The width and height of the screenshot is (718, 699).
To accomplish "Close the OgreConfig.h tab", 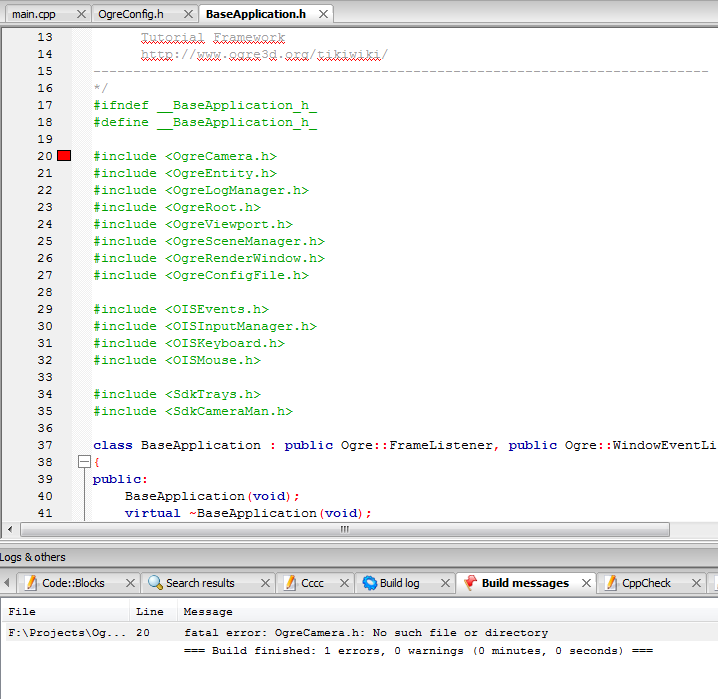I will tap(188, 14).
